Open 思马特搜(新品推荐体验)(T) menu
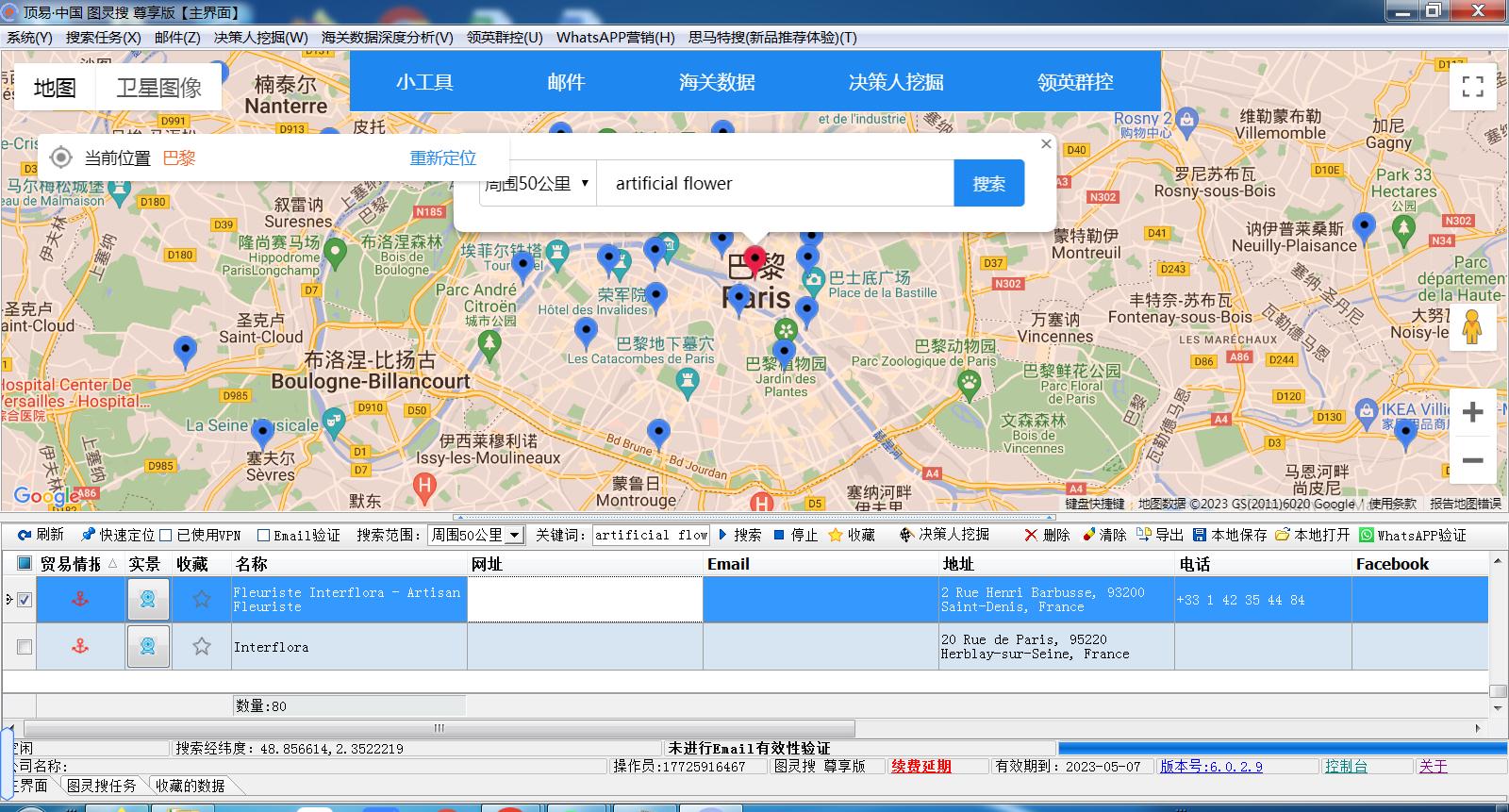The image size is (1509, 812). click(x=772, y=37)
